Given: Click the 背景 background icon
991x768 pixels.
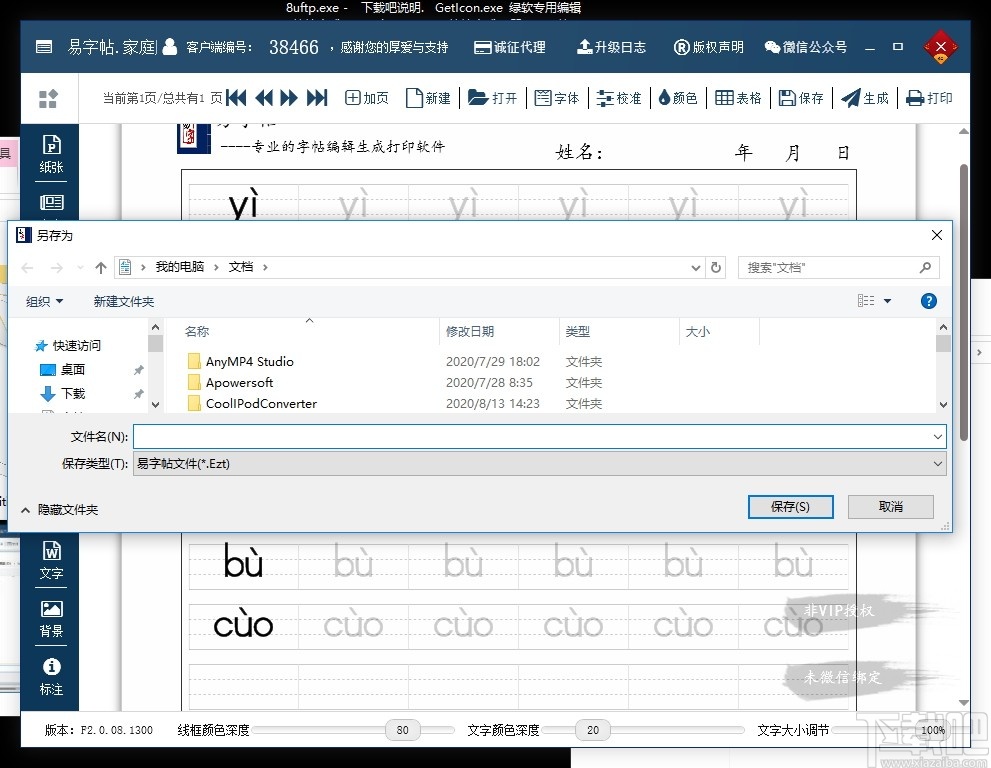Looking at the screenshot, I should (x=50, y=617).
